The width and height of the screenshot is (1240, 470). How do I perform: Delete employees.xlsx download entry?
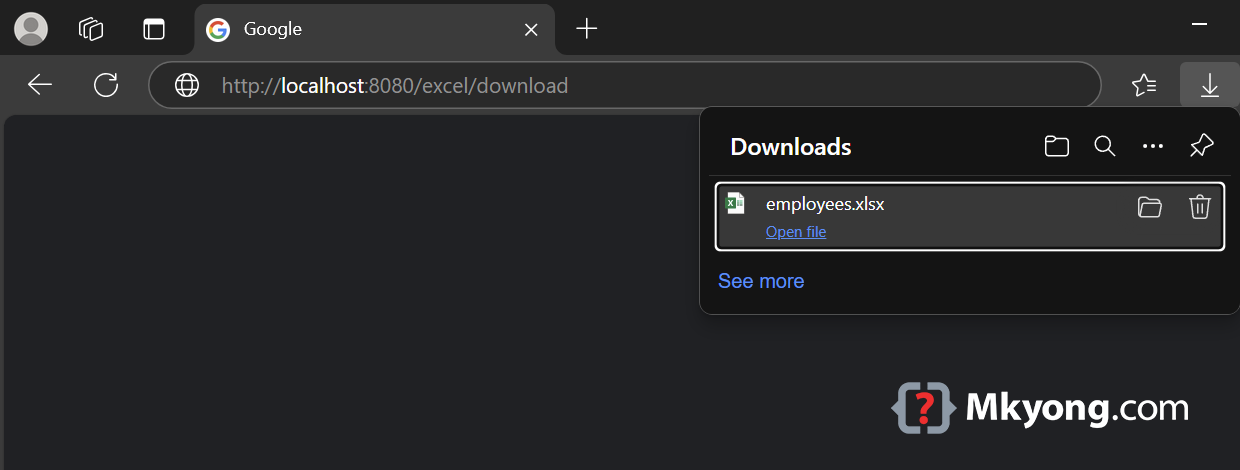click(x=1200, y=207)
